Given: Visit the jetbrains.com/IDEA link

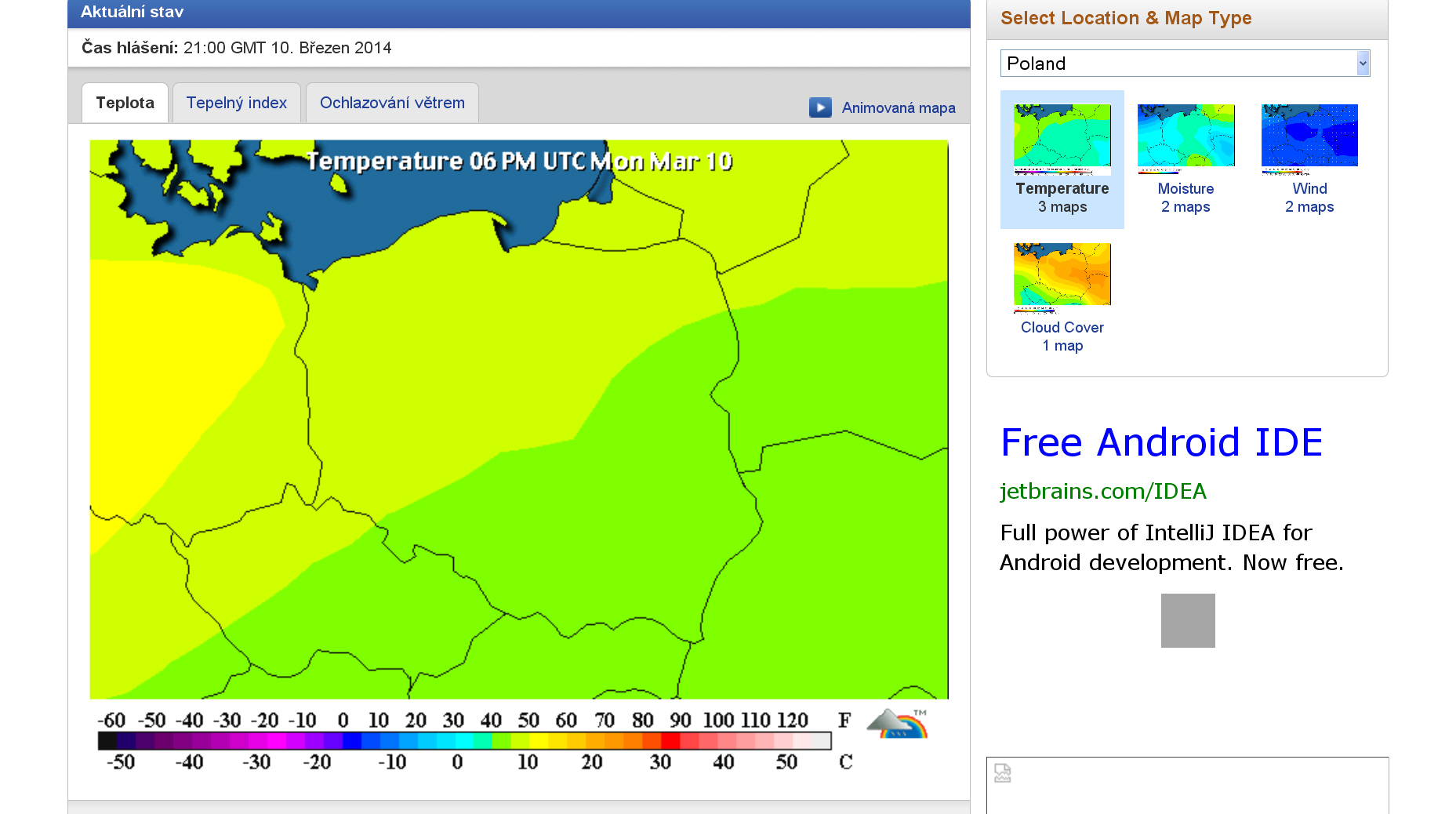Looking at the screenshot, I should tap(1102, 491).
